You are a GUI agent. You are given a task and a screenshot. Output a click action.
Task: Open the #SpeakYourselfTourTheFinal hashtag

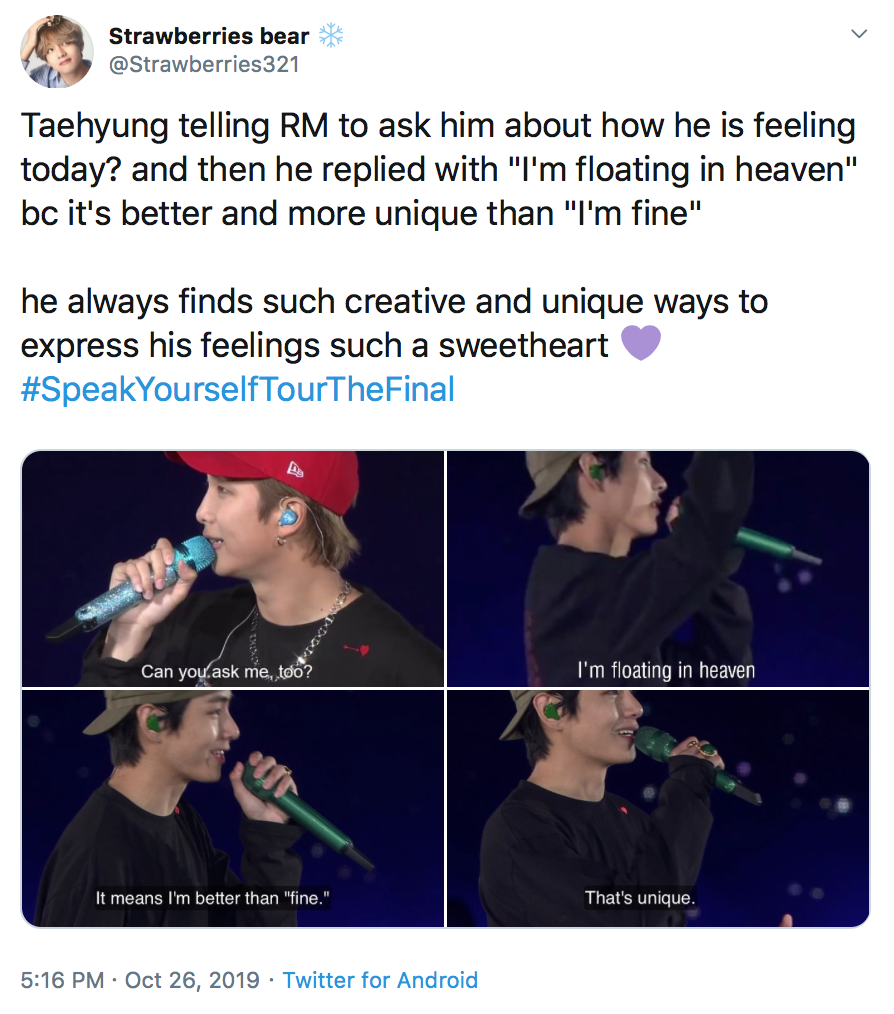click(x=237, y=389)
